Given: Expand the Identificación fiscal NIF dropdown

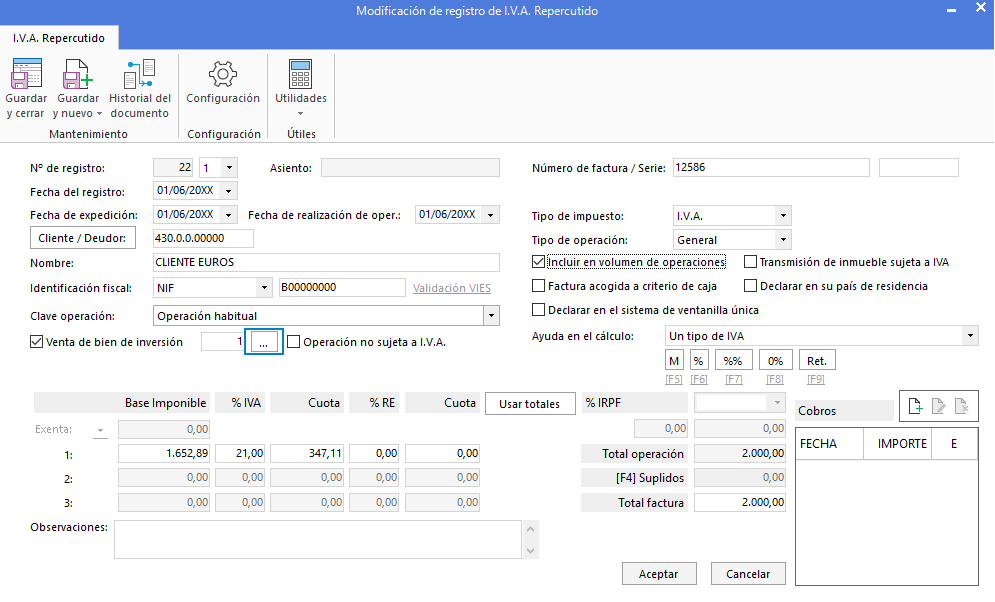Looking at the screenshot, I should pos(264,287).
